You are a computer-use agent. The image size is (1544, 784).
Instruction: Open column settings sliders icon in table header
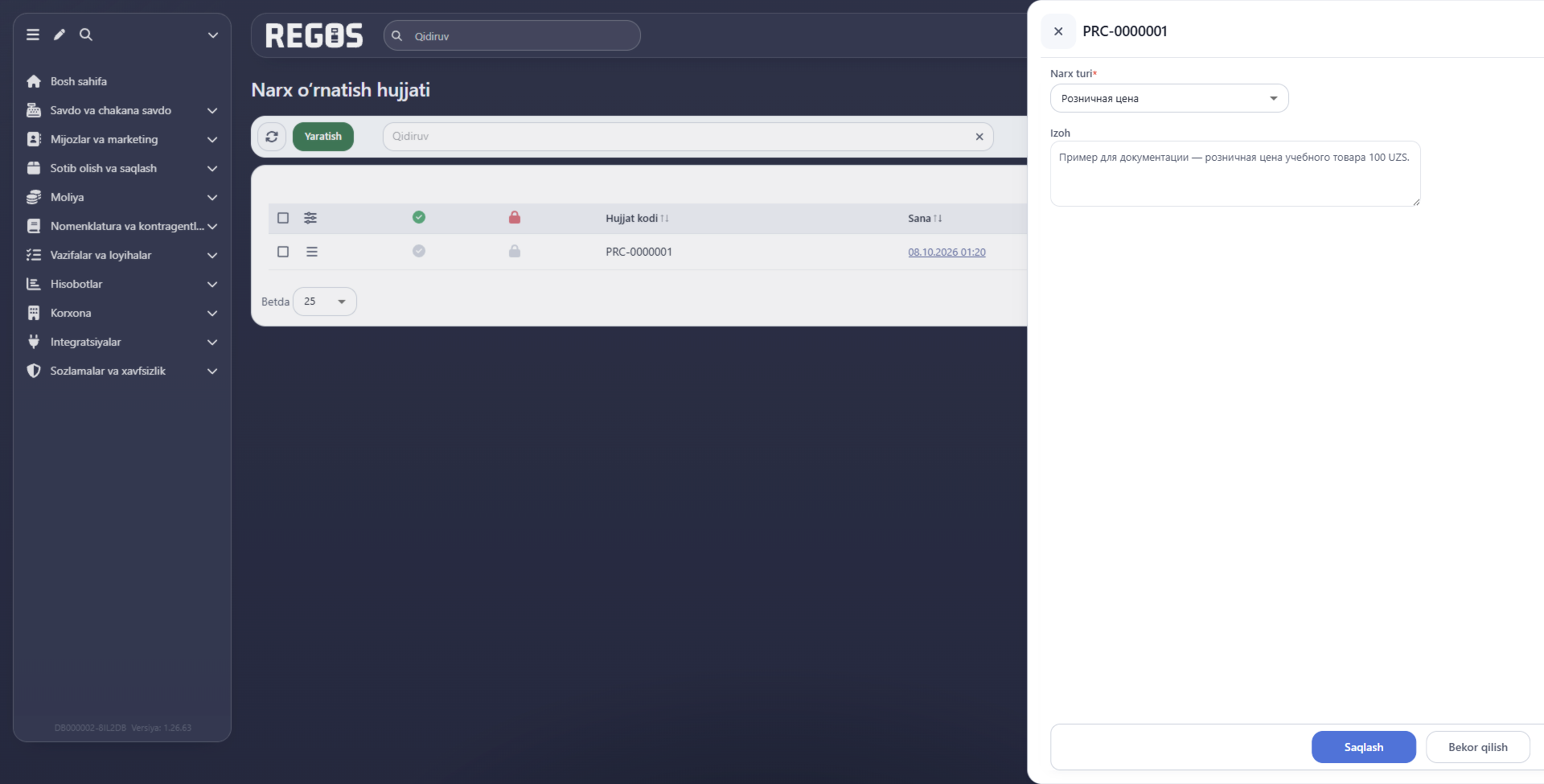310,218
